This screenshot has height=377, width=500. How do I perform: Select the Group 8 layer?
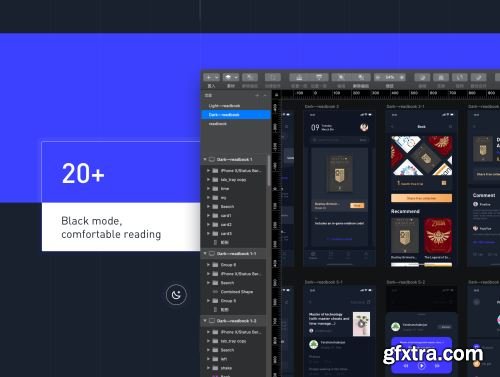[x=234, y=265]
